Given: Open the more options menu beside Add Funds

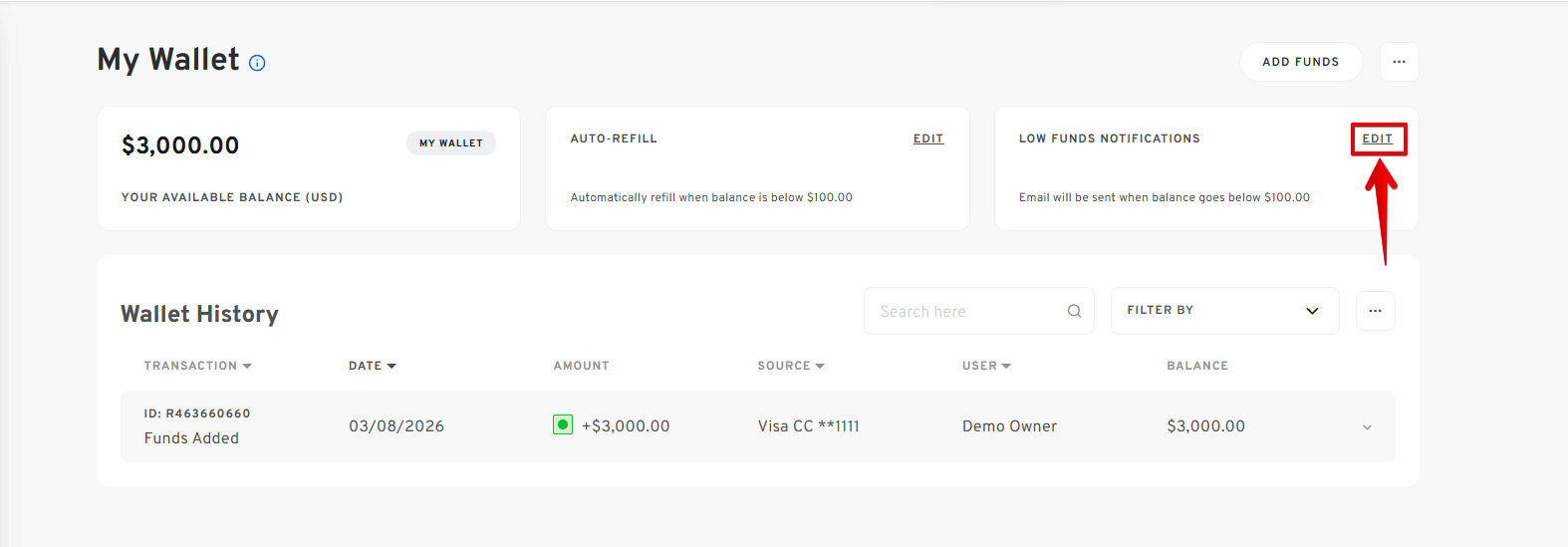Looking at the screenshot, I should pos(1399,62).
